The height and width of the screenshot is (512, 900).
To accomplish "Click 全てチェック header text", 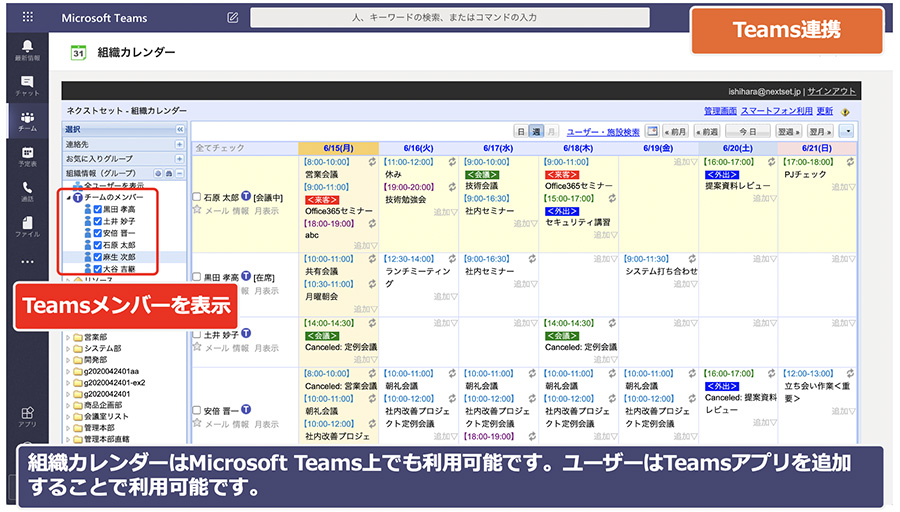I will pos(220,148).
